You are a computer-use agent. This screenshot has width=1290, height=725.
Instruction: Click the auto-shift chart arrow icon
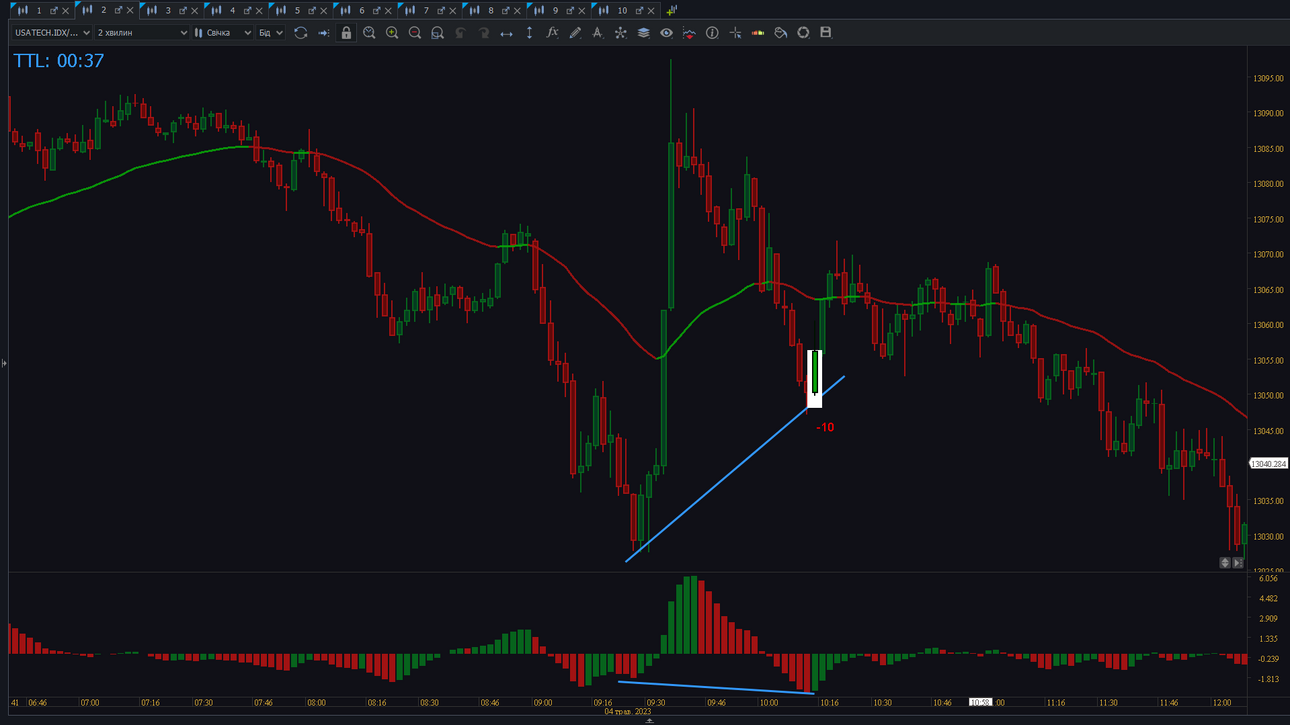(323, 33)
